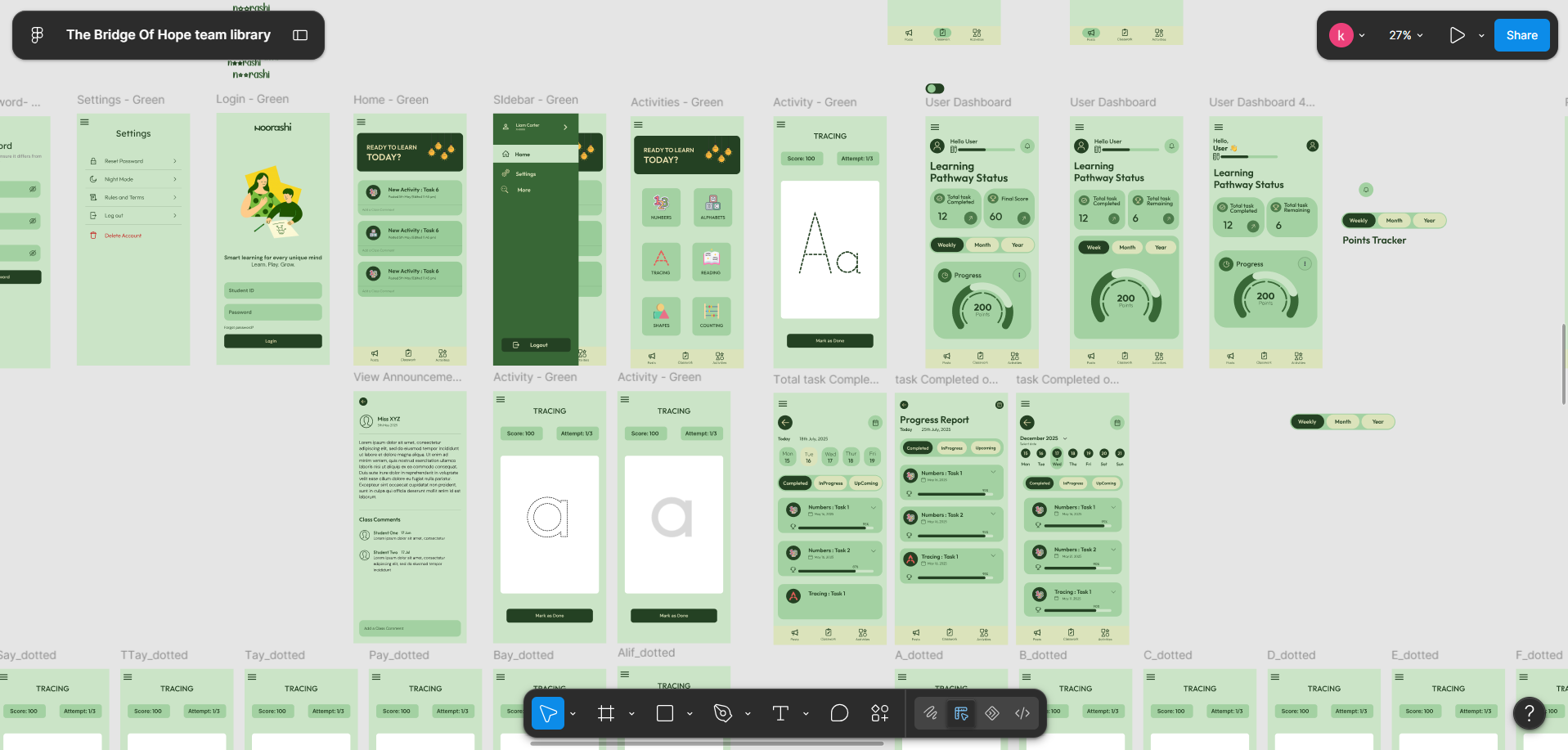Select the Frame tool
The height and width of the screenshot is (750, 1568).
(x=606, y=713)
